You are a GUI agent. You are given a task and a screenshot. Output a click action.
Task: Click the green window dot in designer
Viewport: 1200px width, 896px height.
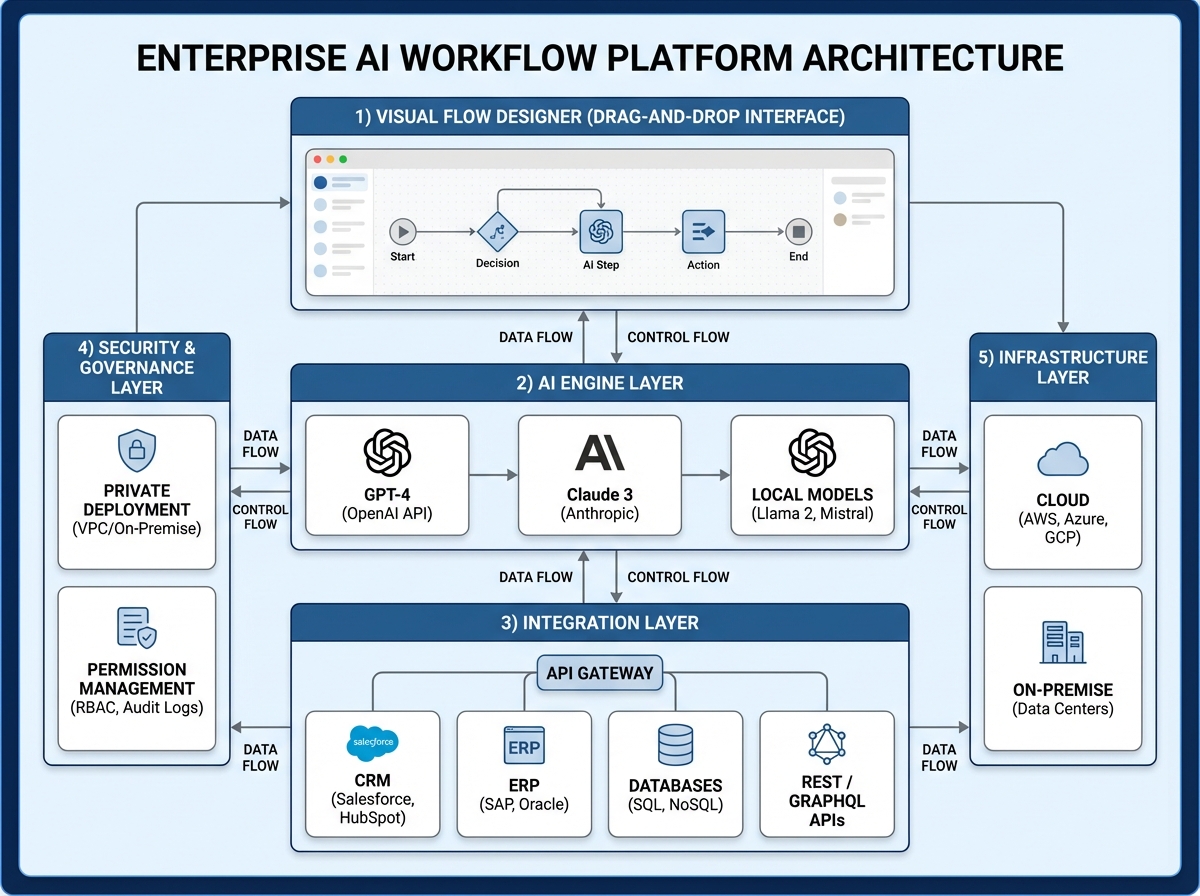[343, 159]
